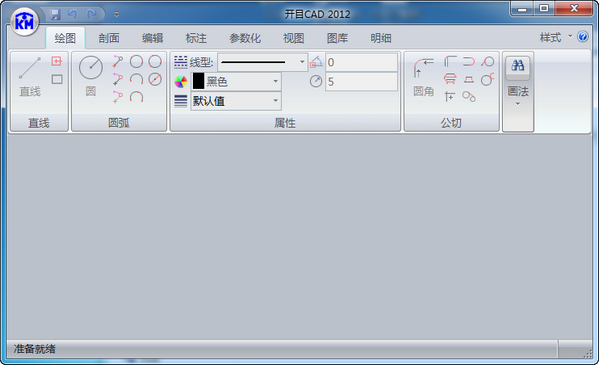The image size is (599, 365).
Task: Select the large 直线 line drawing tool
Action: 30,76
